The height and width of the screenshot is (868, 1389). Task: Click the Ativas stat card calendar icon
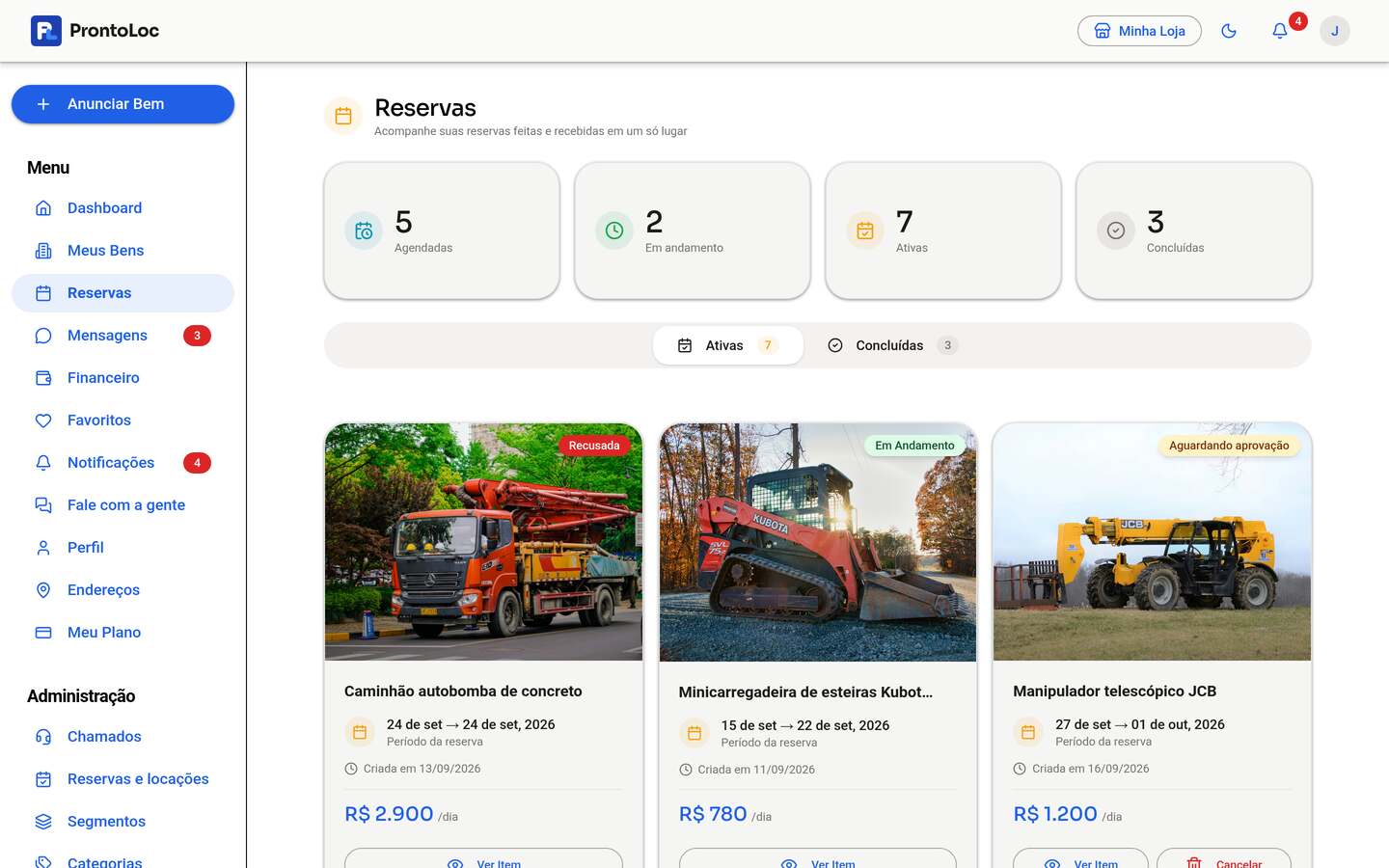pos(865,231)
